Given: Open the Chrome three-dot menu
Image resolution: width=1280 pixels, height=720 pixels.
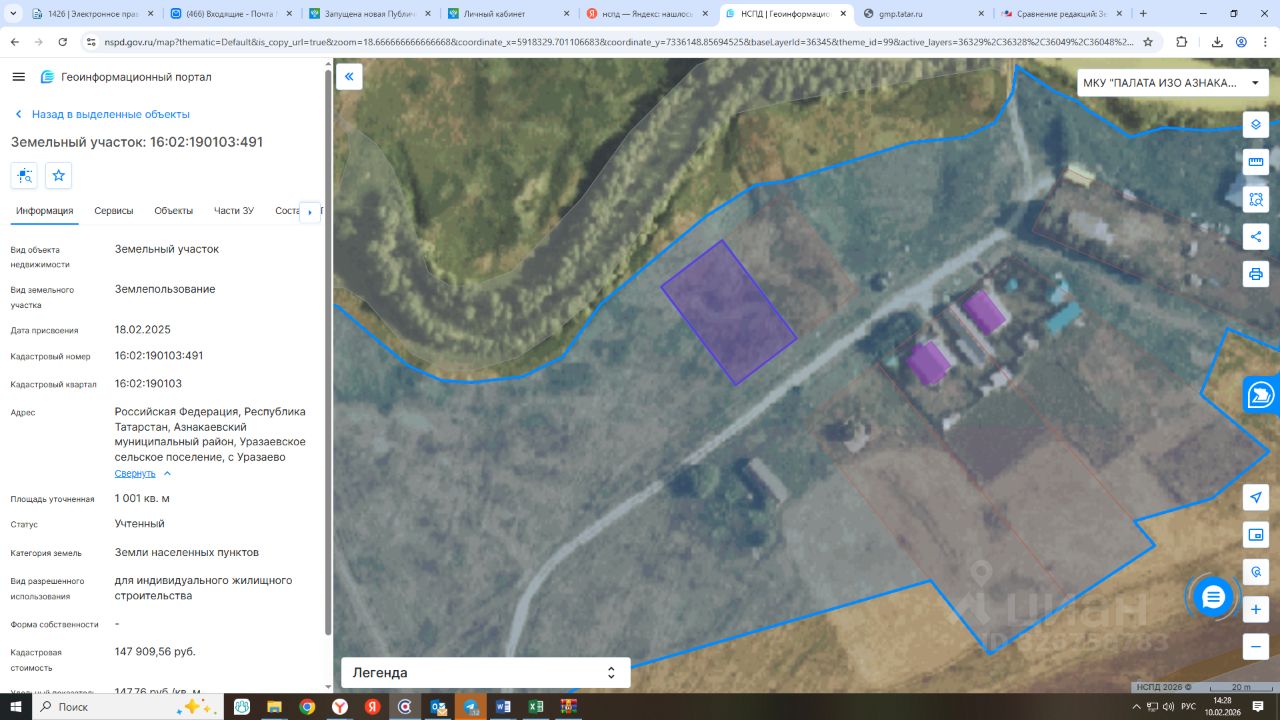Looking at the screenshot, I should 1265,42.
